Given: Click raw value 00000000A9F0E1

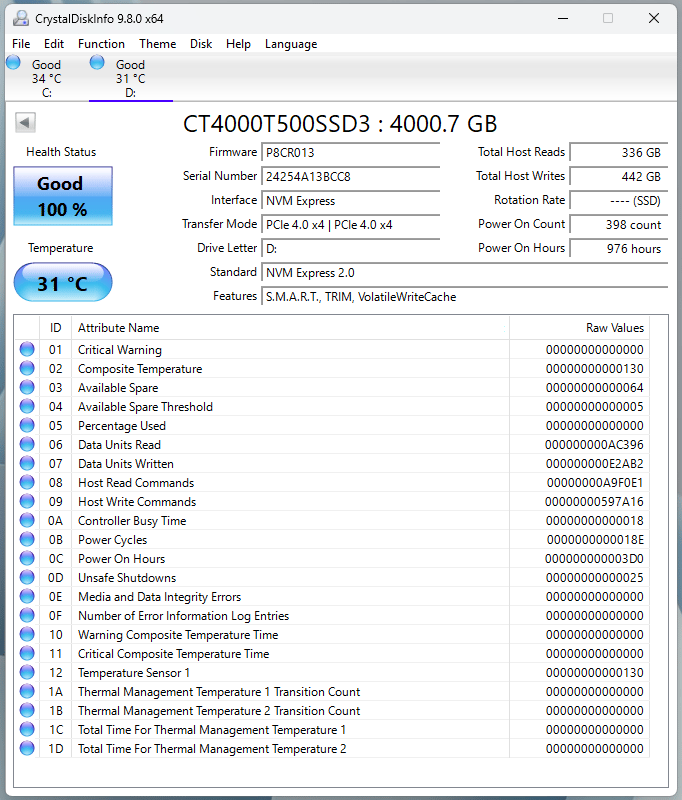Looking at the screenshot, I should [595, 483].
